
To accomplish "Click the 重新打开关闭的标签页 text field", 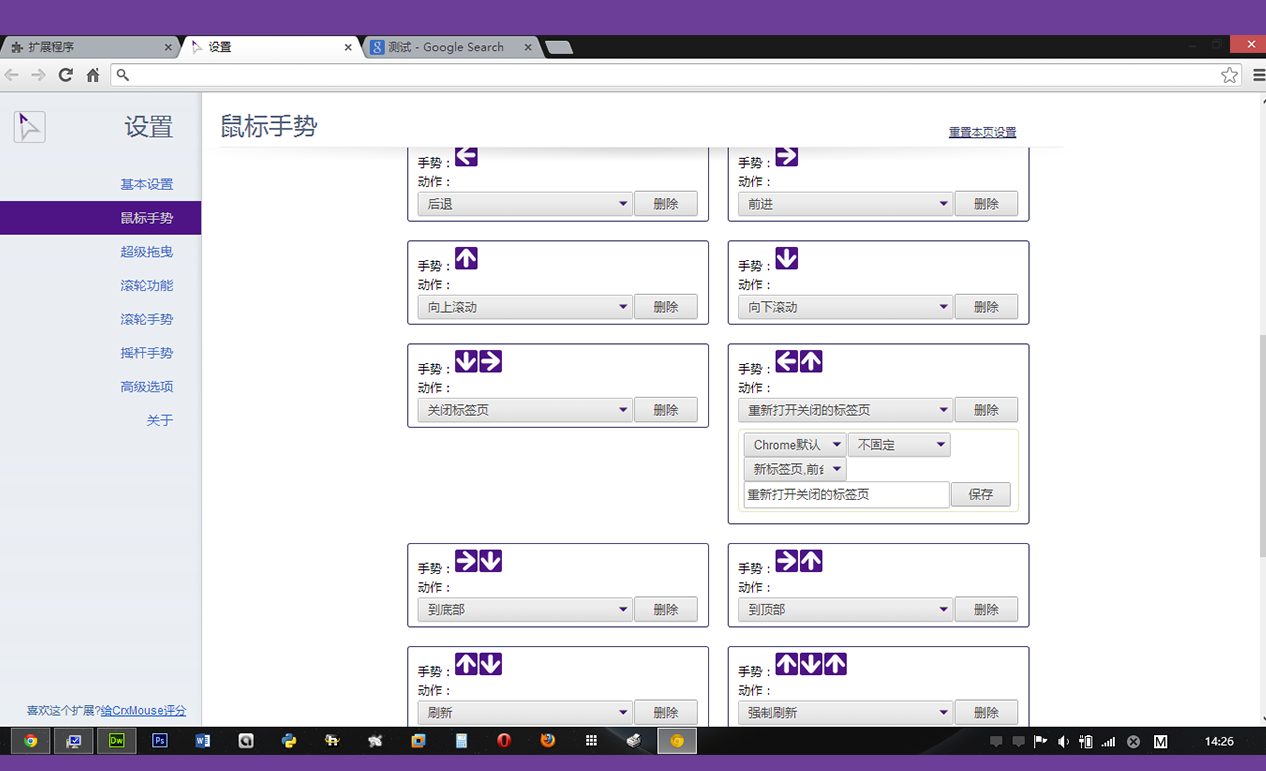I will point(846,495).
